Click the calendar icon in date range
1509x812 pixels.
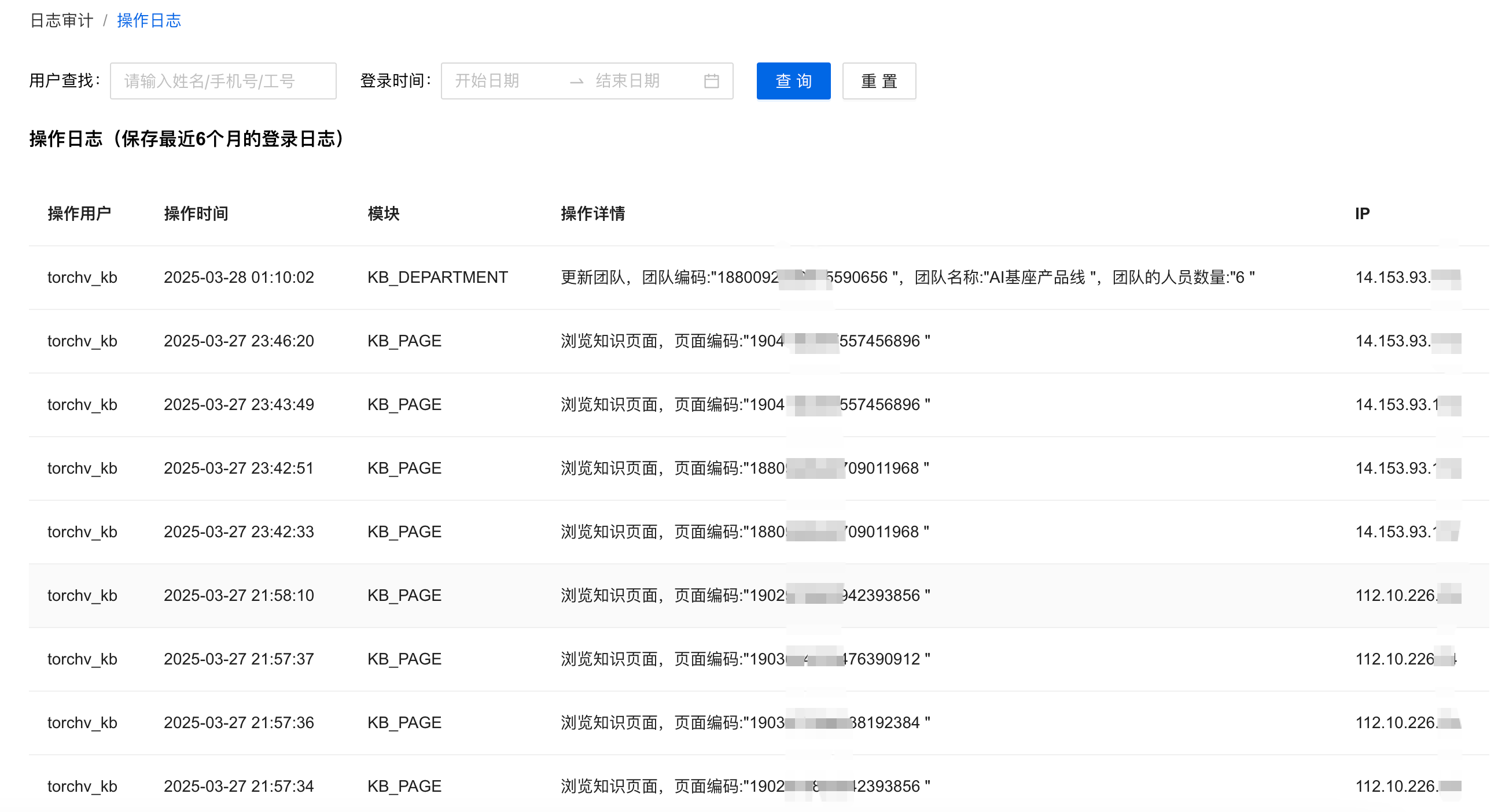711,81
